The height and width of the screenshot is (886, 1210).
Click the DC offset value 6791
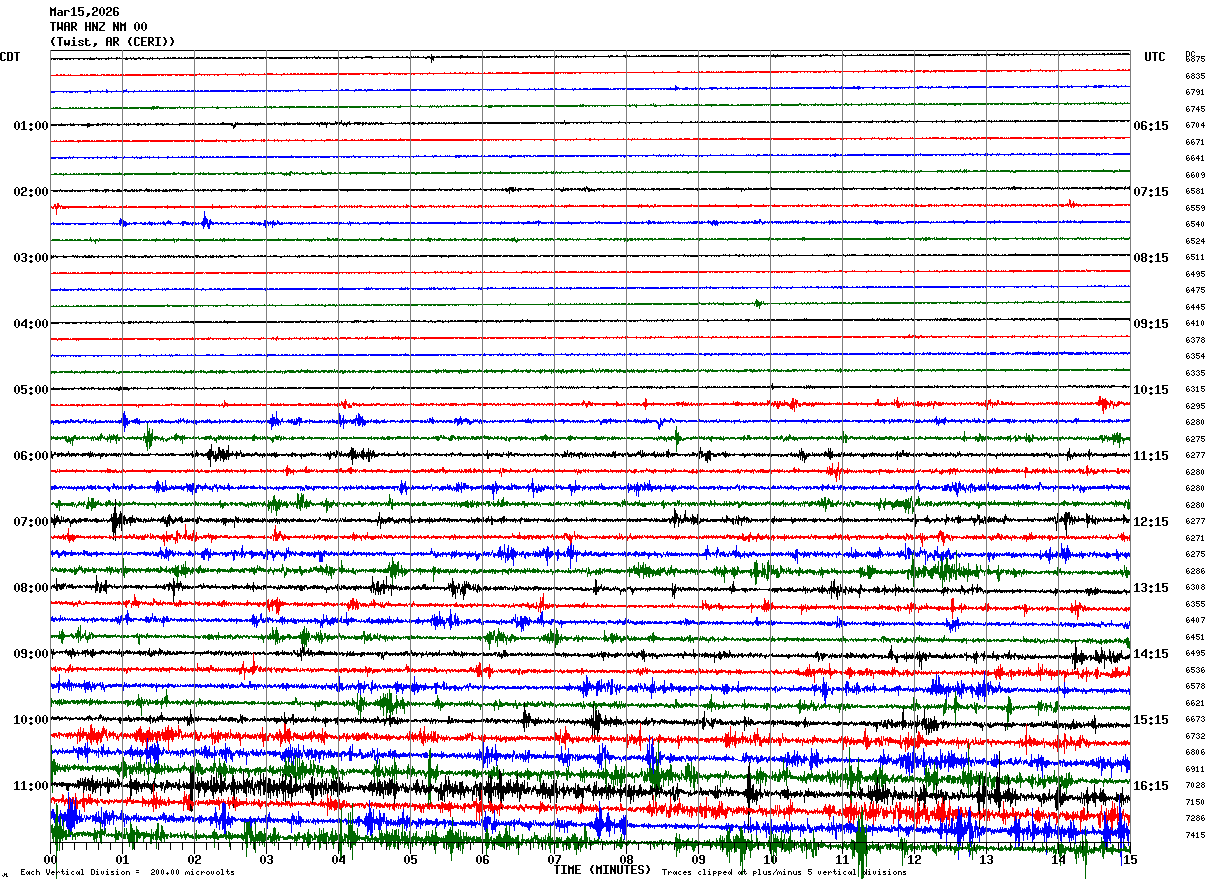pyautogui.click(x=1195, y=93)
